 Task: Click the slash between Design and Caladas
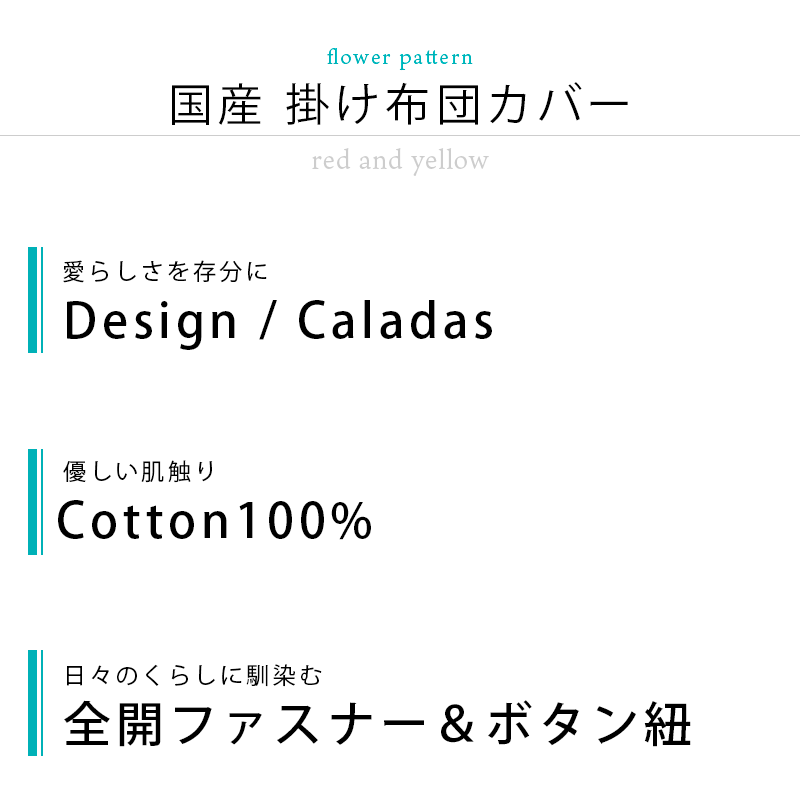point(267,322)
